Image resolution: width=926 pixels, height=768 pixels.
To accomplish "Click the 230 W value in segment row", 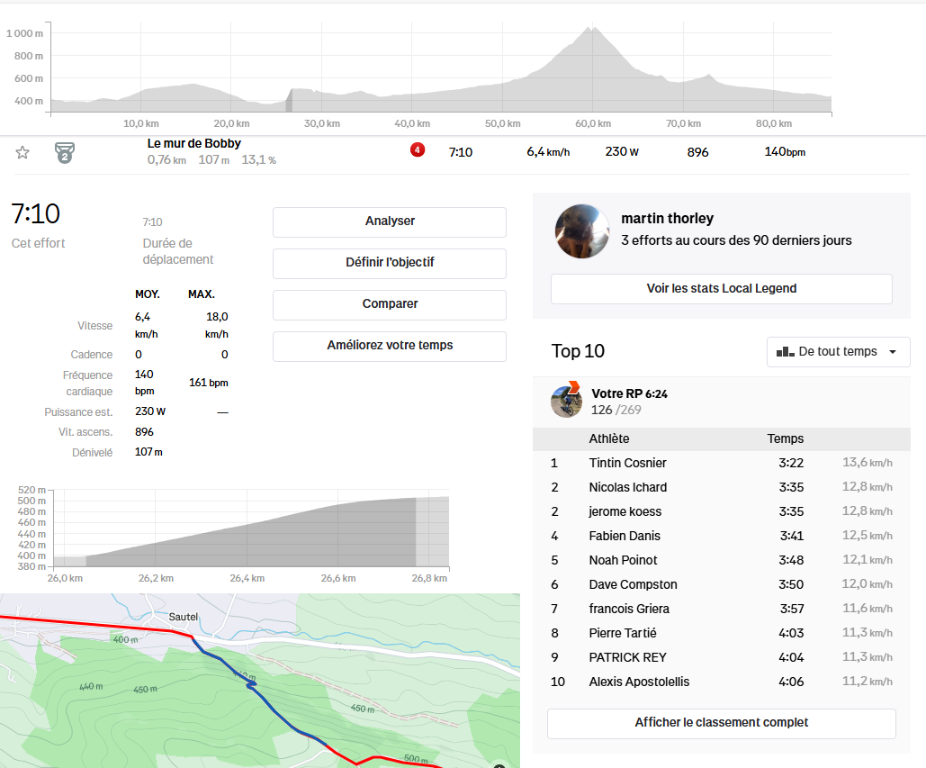I will [x=621, y=152].
